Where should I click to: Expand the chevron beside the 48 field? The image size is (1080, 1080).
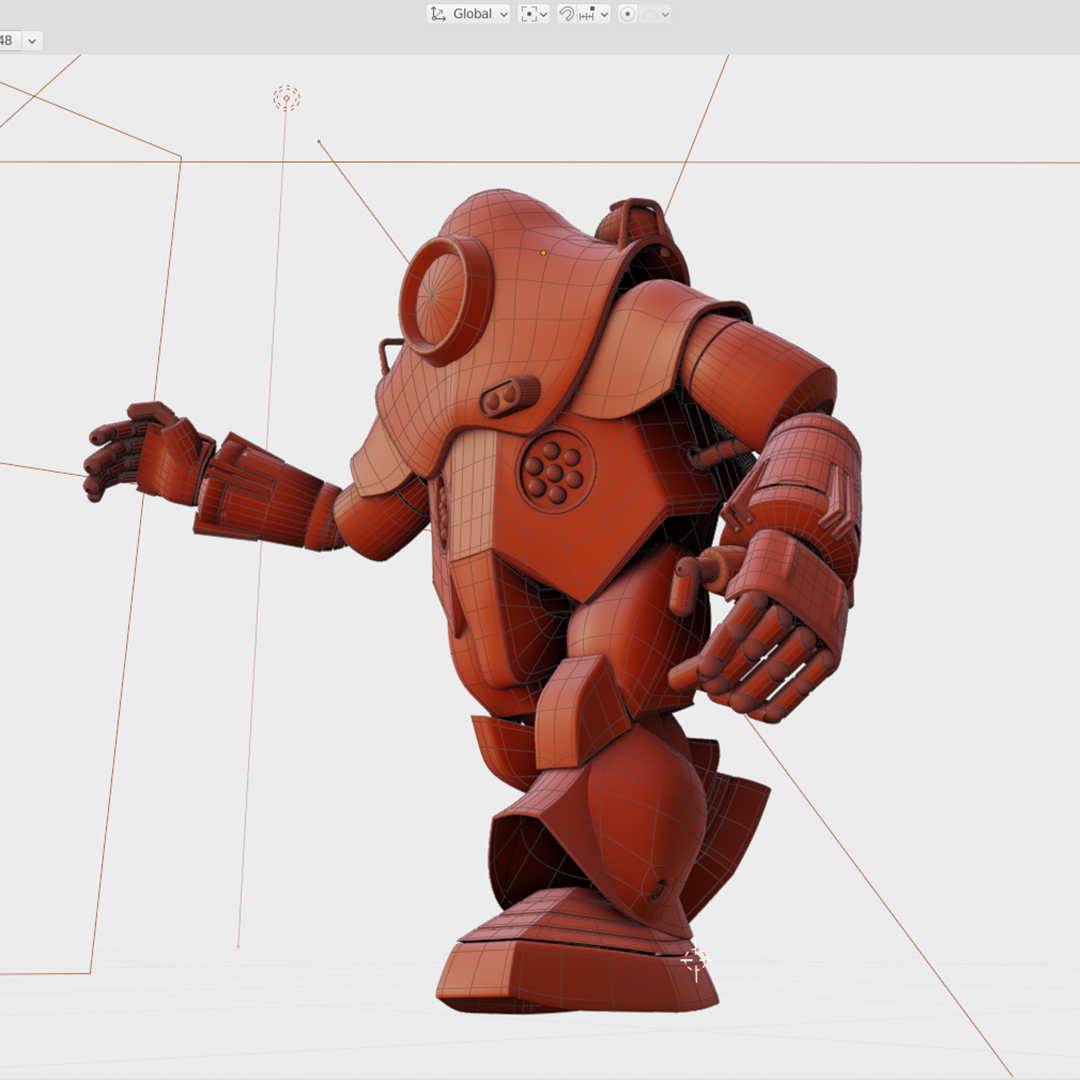coord(32,40)
